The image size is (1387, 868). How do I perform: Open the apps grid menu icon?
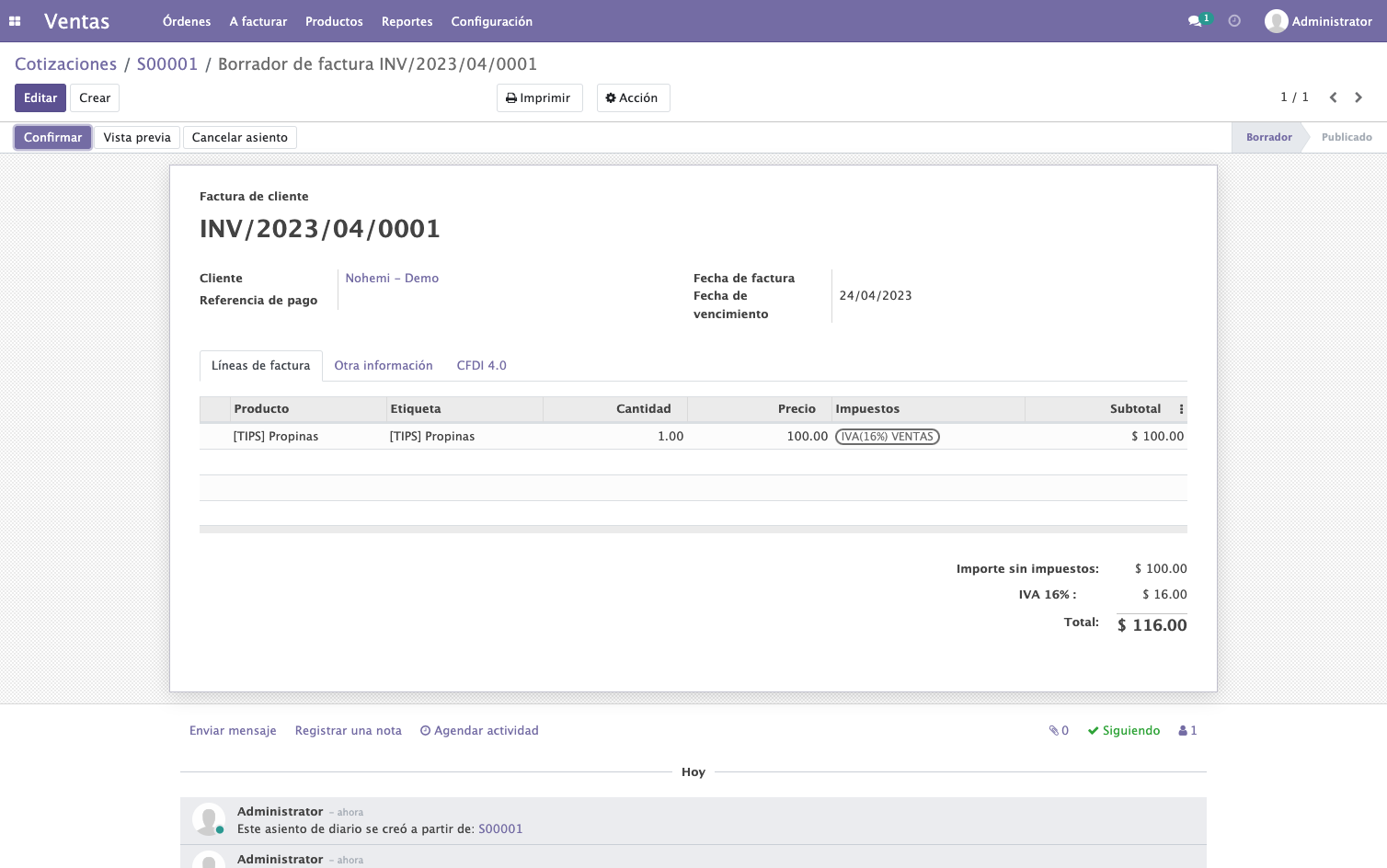coord(15,21)
